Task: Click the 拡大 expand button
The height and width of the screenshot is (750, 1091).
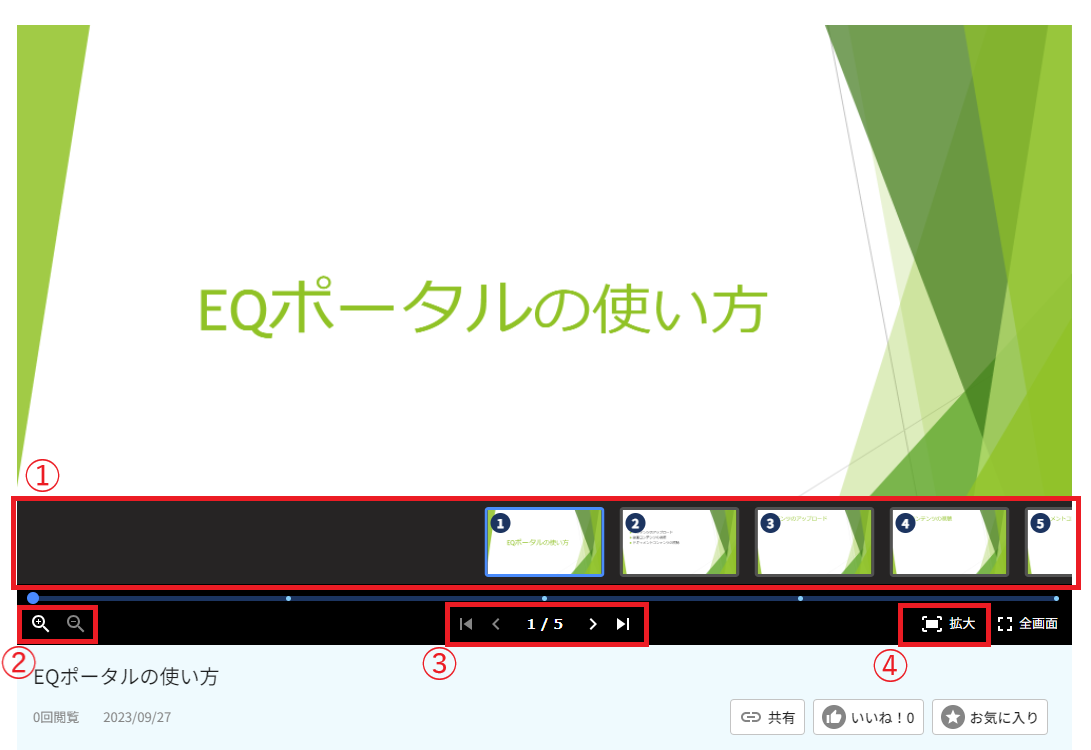Action: (948, 624)
